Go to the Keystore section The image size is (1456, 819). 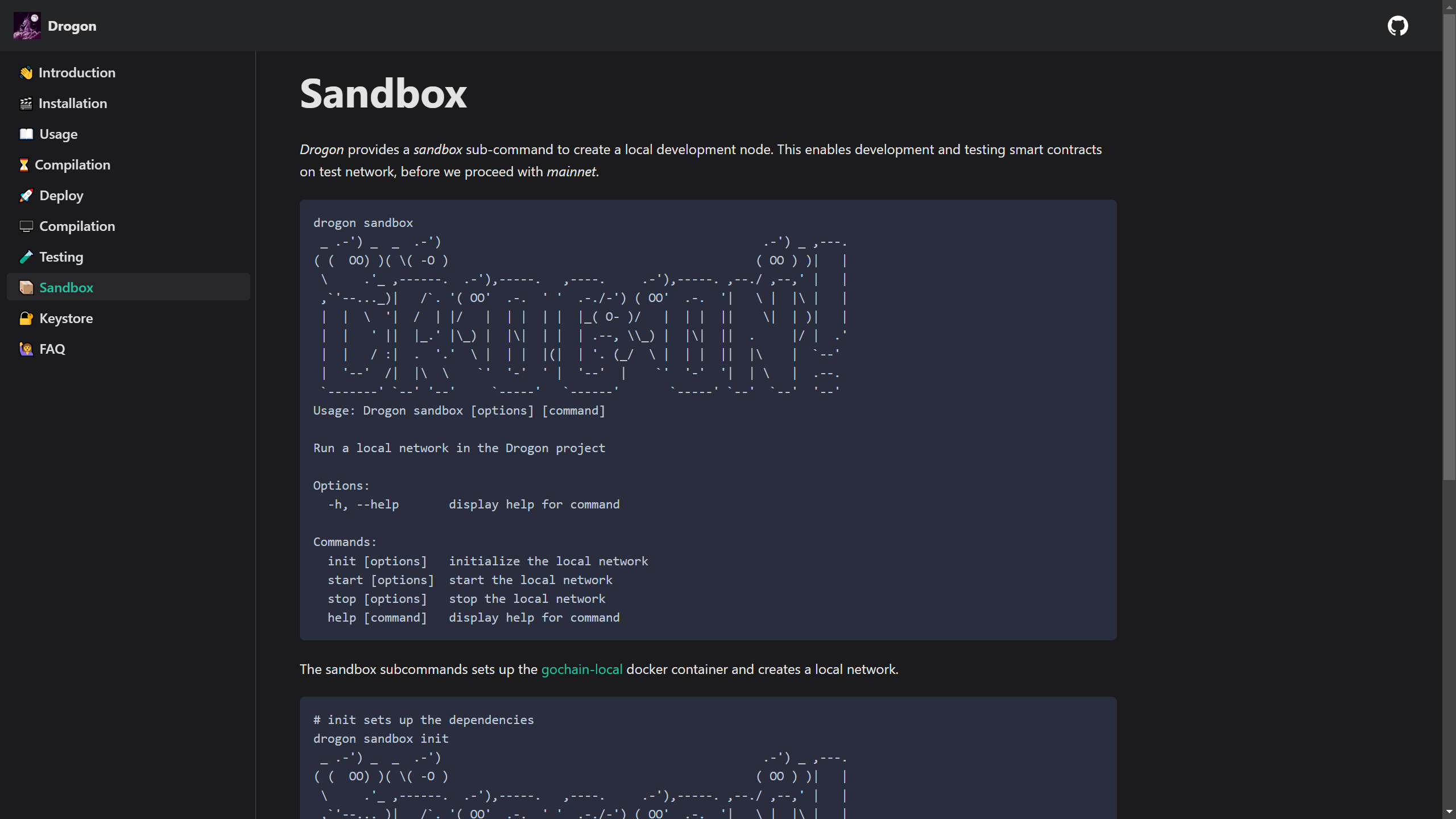coord(66,318)
